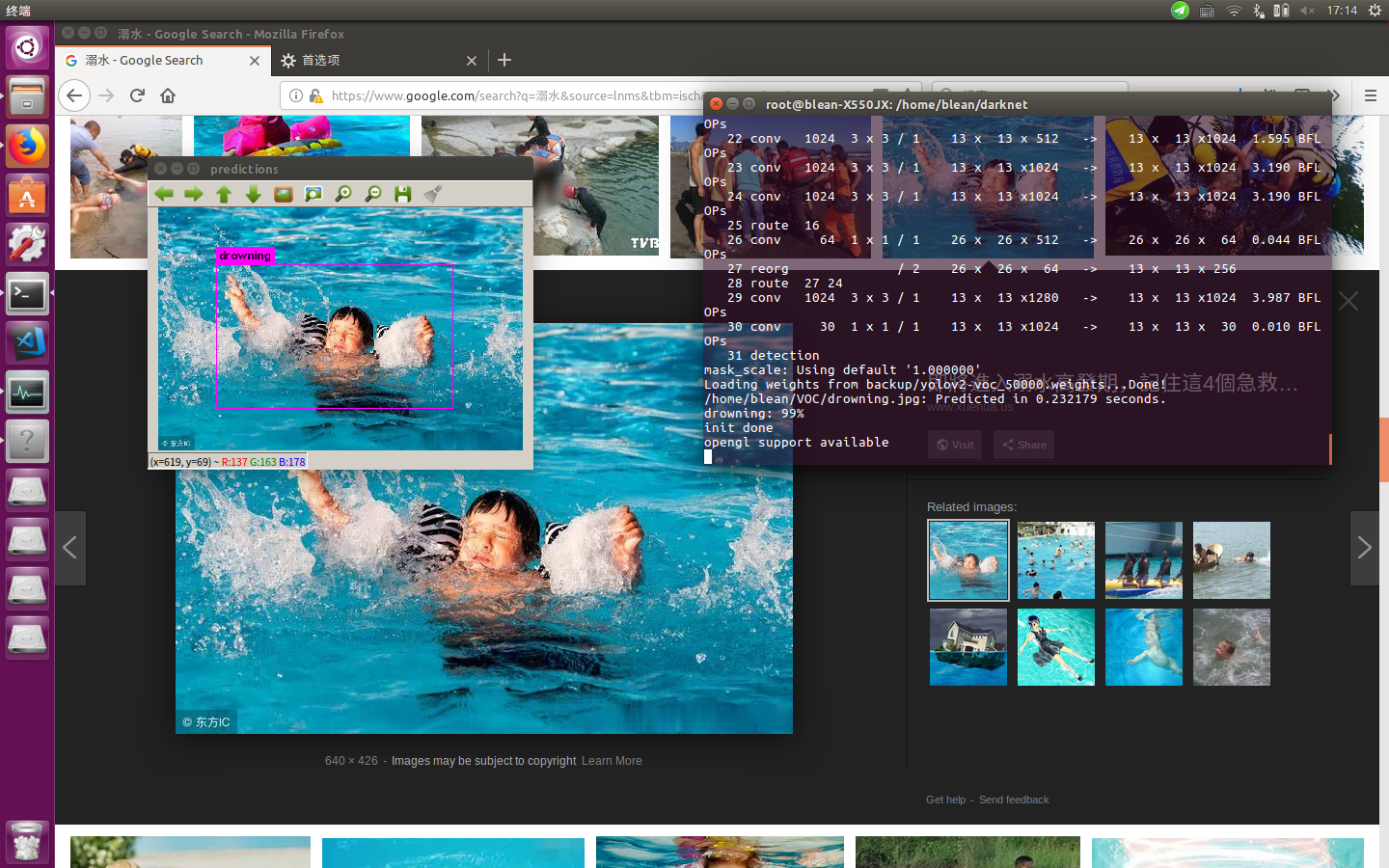Viewport: 1389px width, 868px height.
Task: Reload the Google search page
Action: coord(137,95)
